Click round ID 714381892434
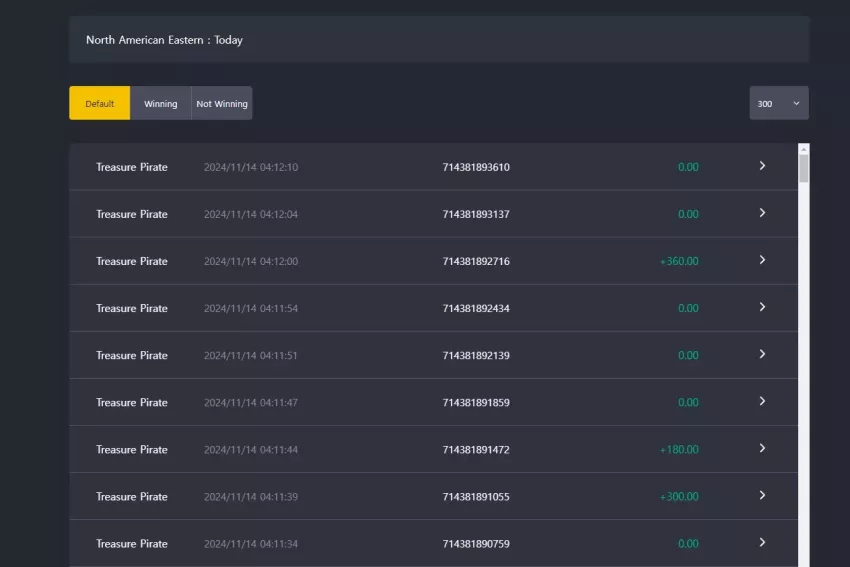The image size is (850, 567). click(x=476, y=308)
